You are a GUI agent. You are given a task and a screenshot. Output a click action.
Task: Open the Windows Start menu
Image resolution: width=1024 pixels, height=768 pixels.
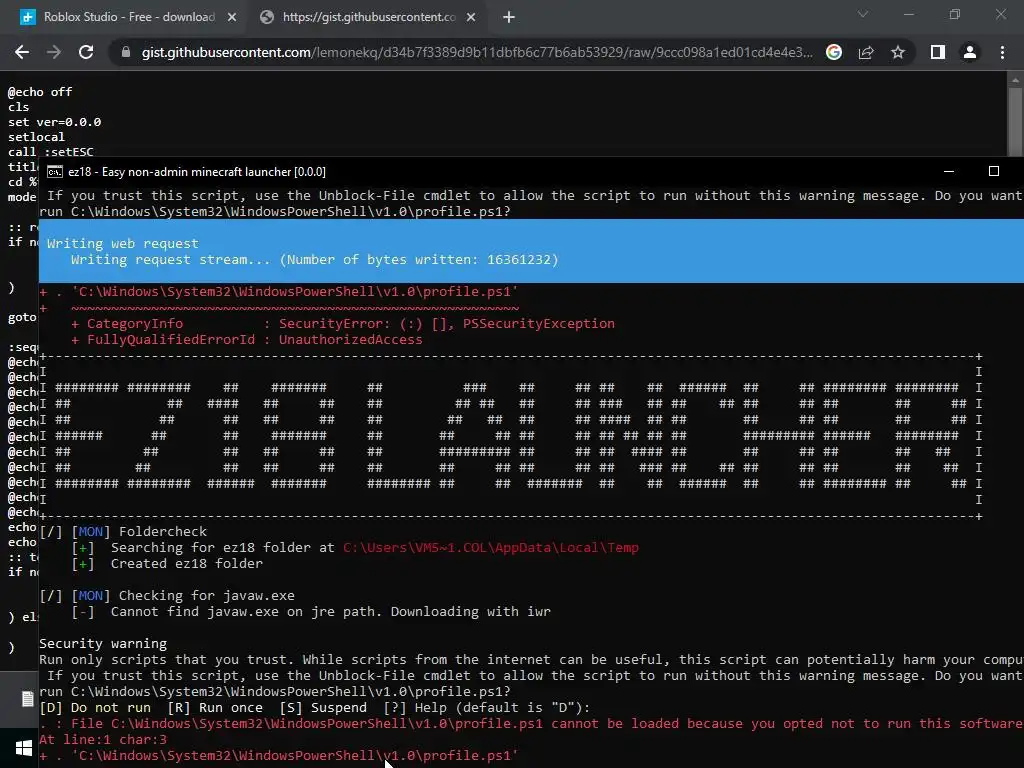(x=24, y=748)
